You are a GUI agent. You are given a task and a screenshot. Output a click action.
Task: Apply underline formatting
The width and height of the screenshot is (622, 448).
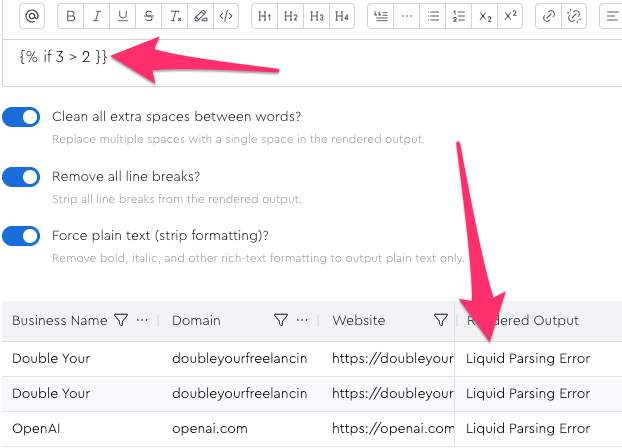pos(123,16)
